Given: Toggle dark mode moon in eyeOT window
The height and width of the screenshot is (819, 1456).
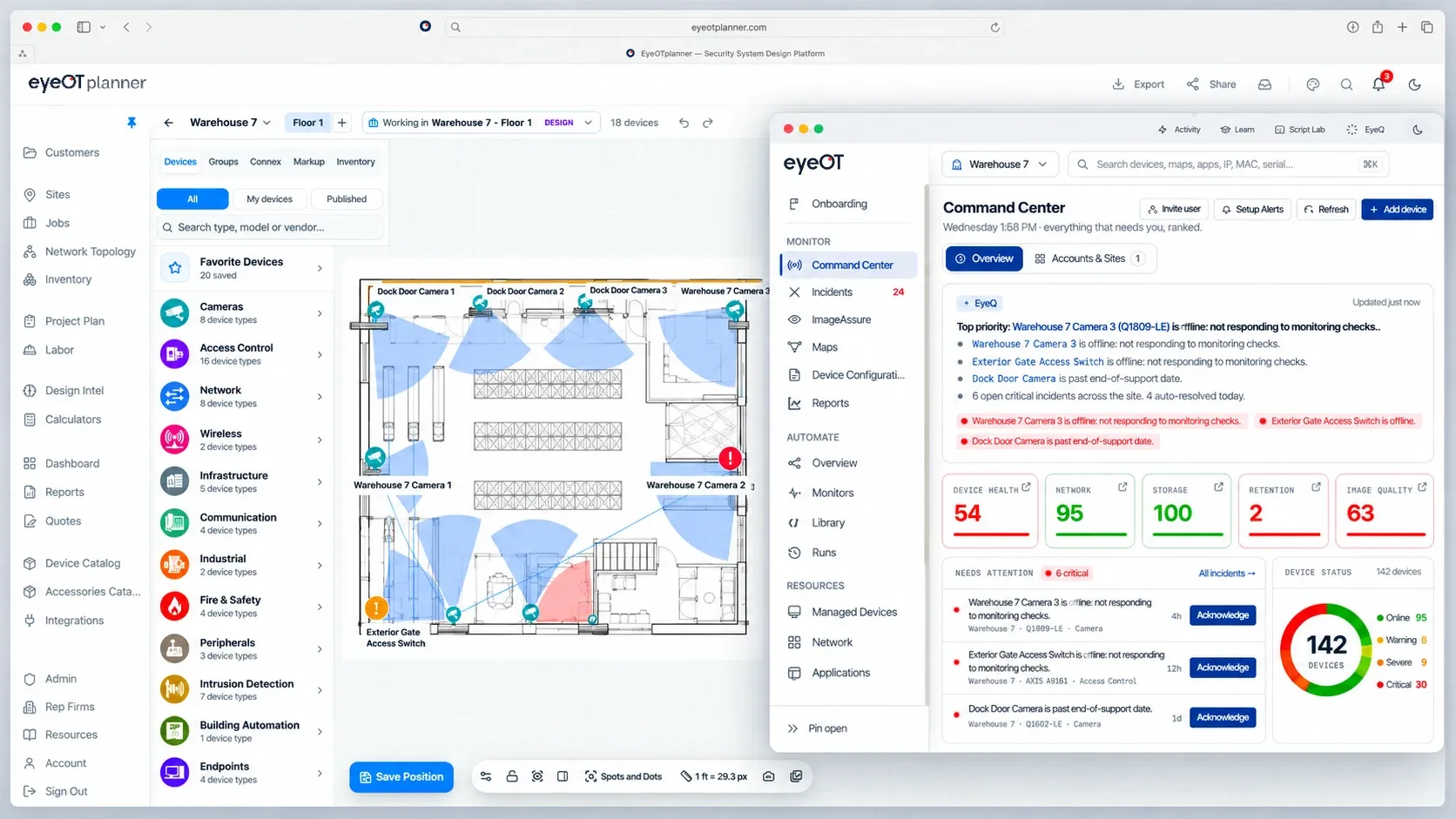Looking at the screenshot, I should [x=1418, y=130].
